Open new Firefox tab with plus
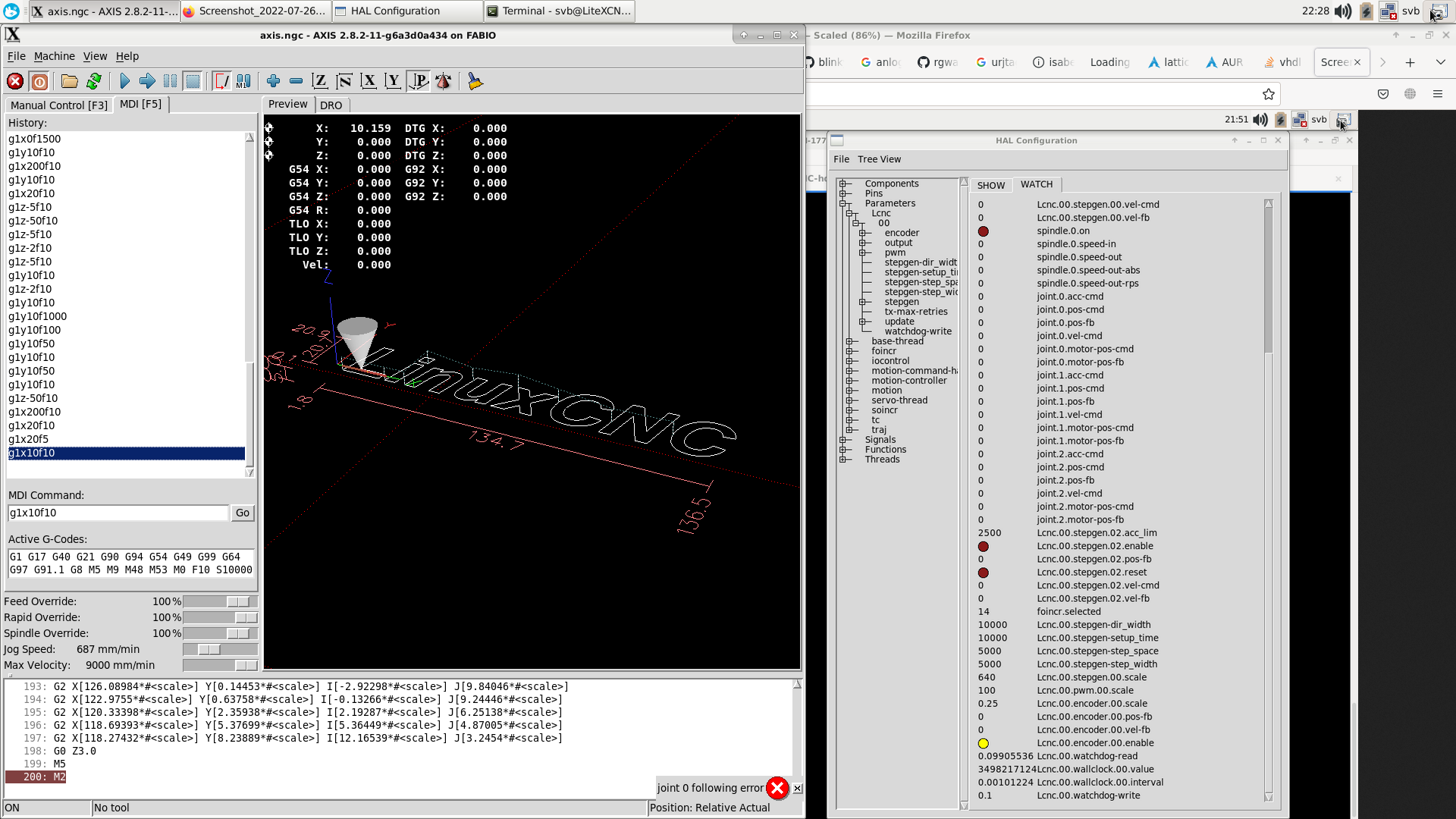1456x819 pixels. (1410, 62)
